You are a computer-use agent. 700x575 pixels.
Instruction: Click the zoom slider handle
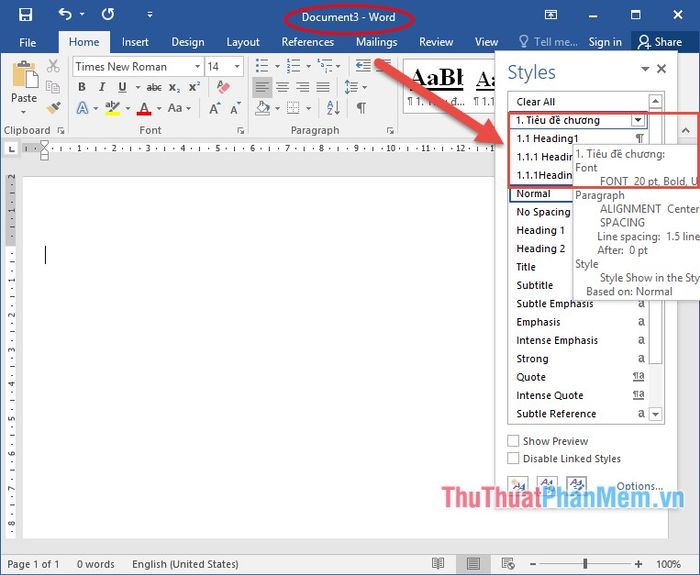(585, 563)
